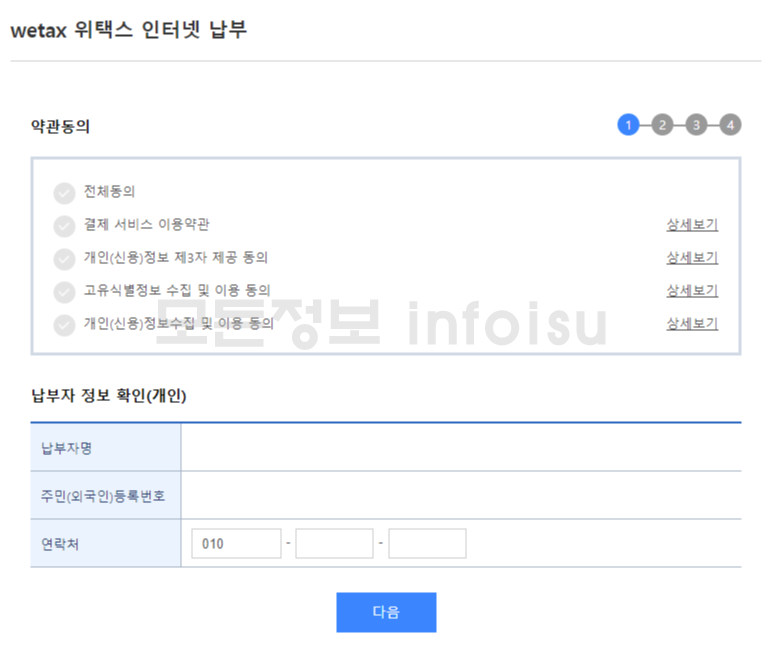The image size is (762, 648).
Task: Check 개인(신용)정보 제3자 제공 동의 checkbox
Action: click(64, 259)
